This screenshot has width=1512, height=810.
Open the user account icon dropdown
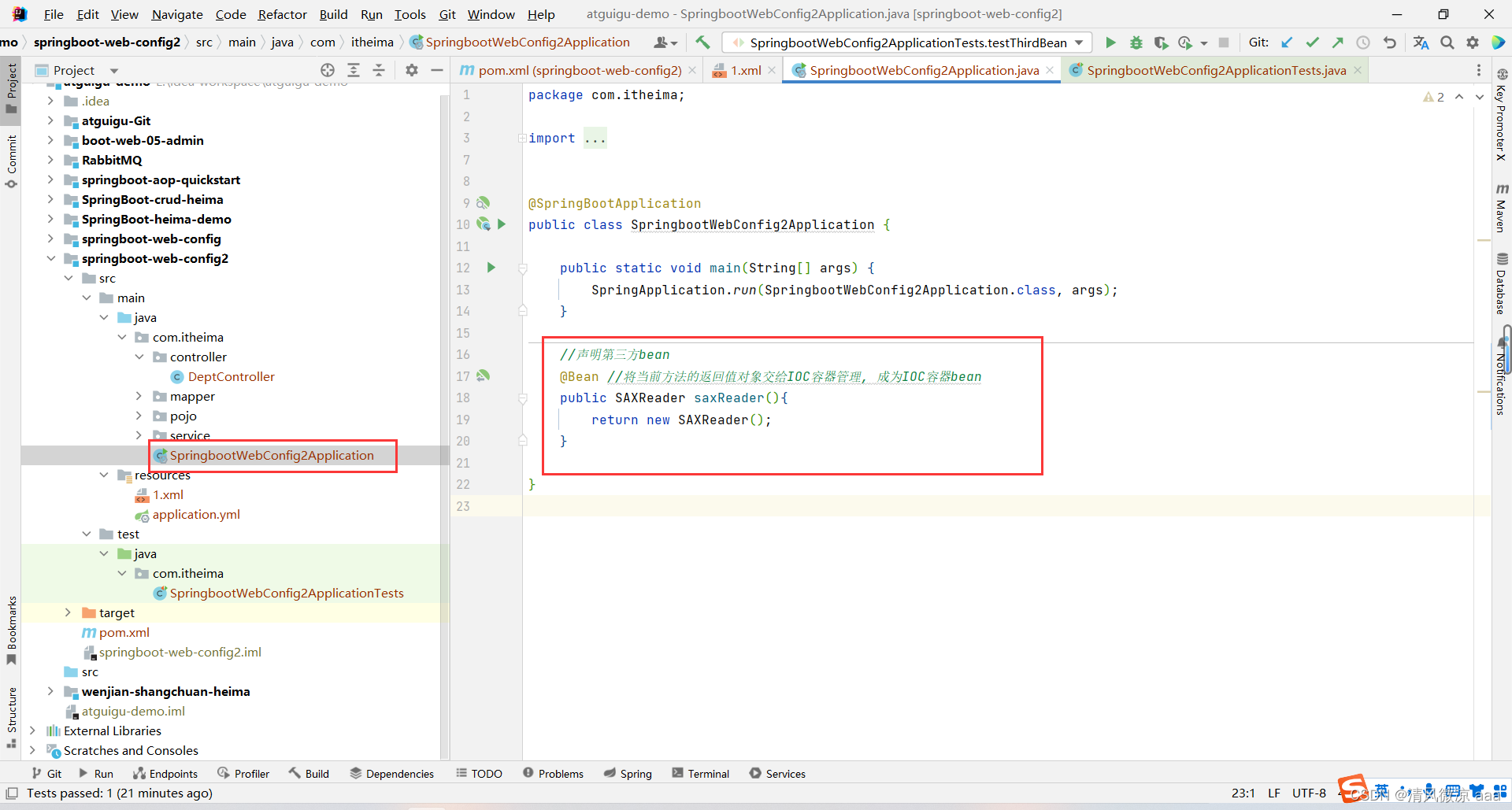click(665, 43)
